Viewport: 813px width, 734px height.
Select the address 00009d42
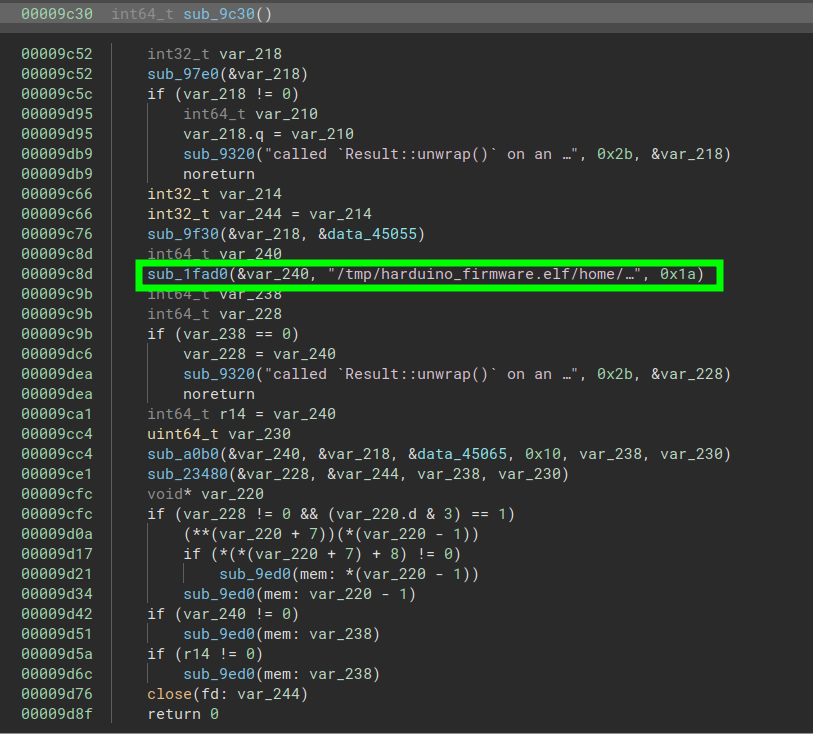click(x=57, y=614)
